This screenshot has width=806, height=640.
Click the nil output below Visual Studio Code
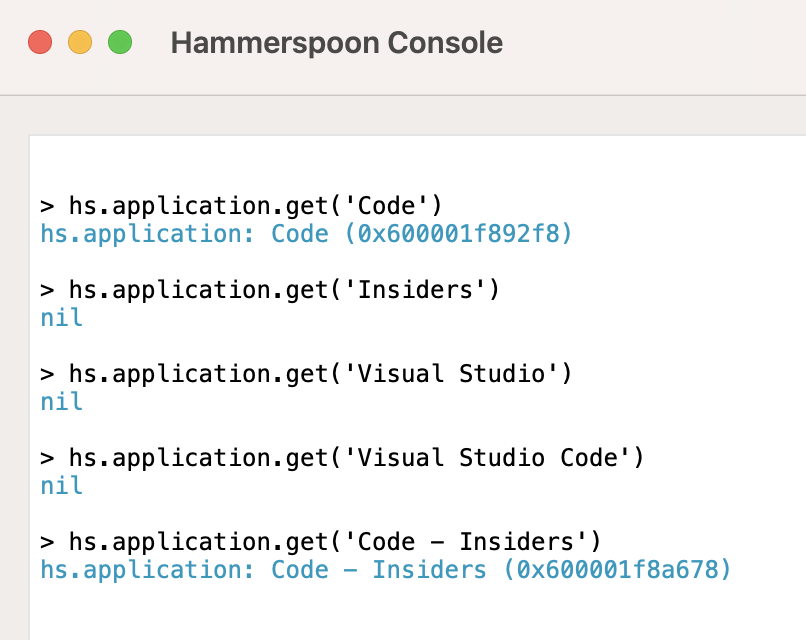click(61, 485)
